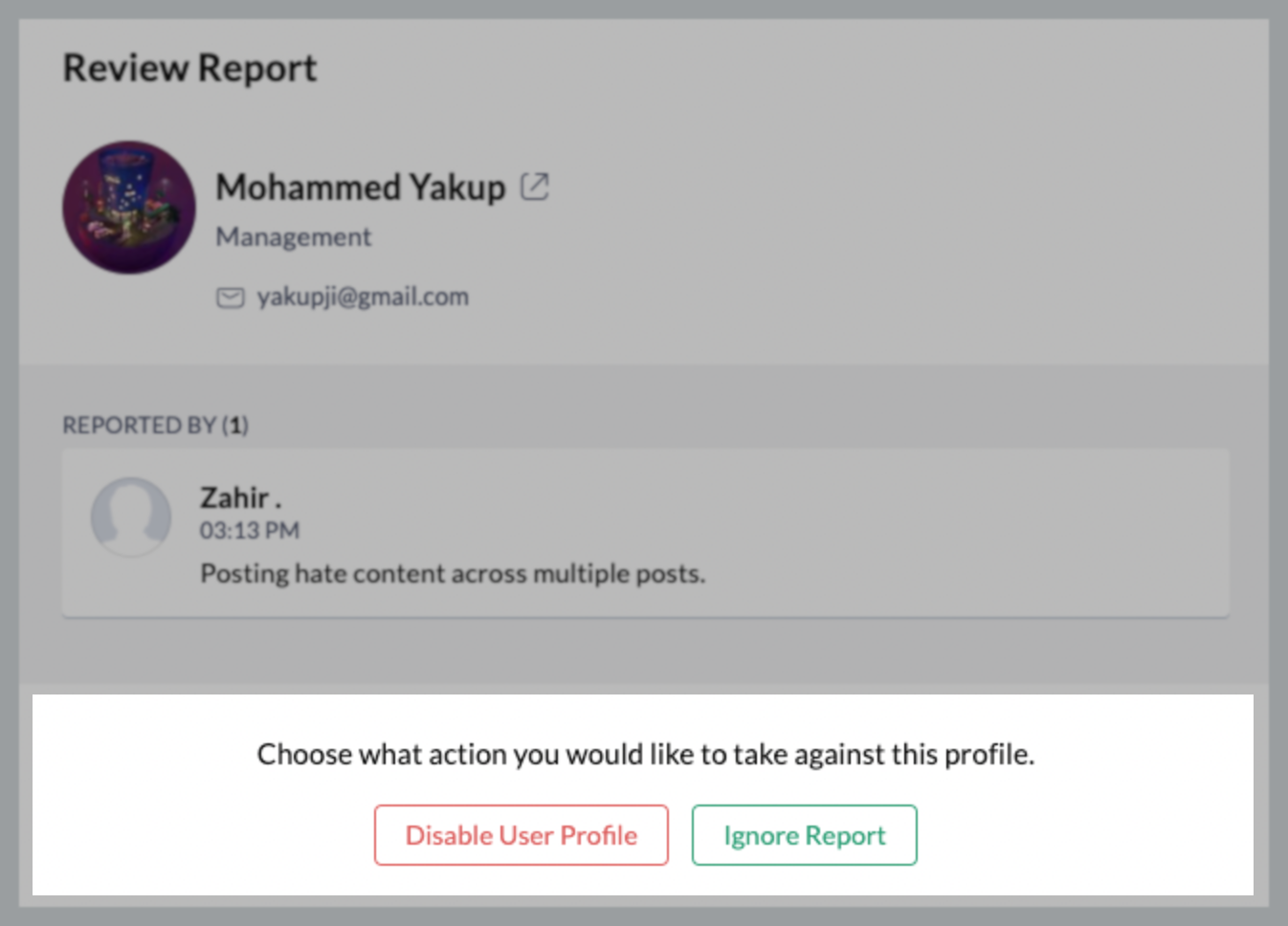Click the 03:13 PM timestamp
The width and height of the screenshot is (1288, 926).
[250, 531]
